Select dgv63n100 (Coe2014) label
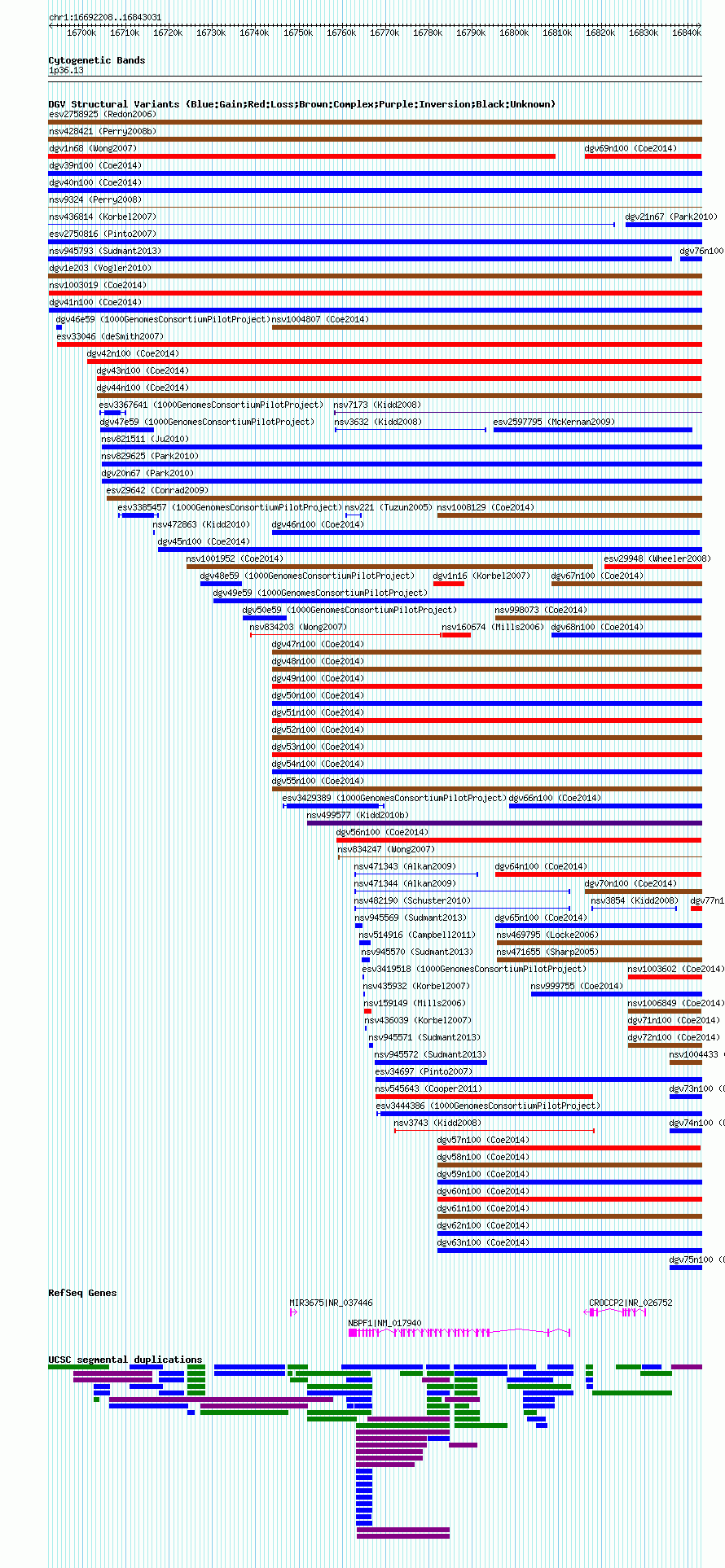 (484, 1242)
